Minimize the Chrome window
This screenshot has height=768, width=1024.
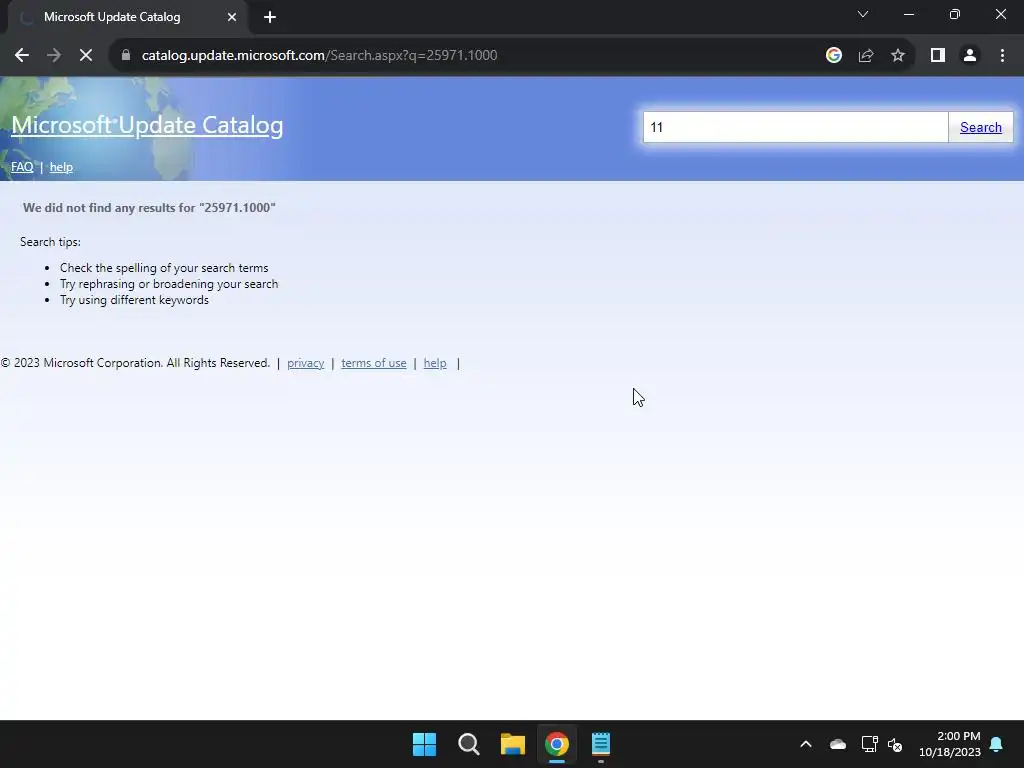[x=908, y=14]
